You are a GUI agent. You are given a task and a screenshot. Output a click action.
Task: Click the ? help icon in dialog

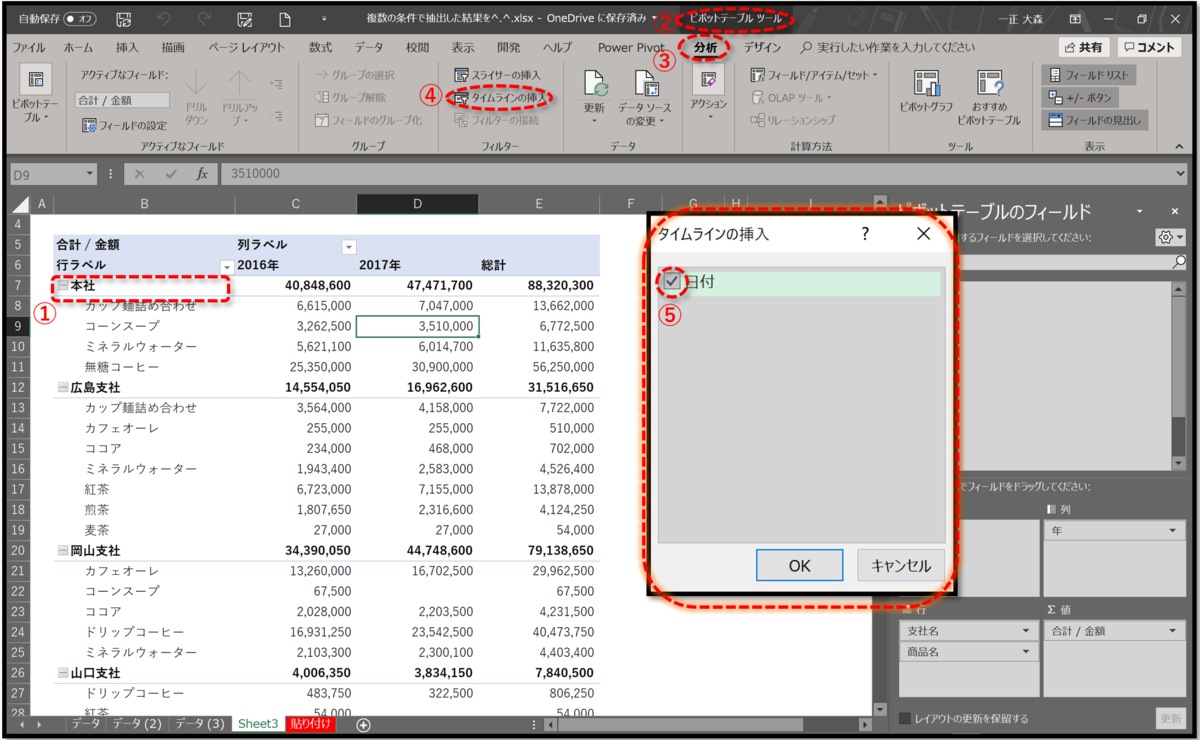click(x=865, y=233)
